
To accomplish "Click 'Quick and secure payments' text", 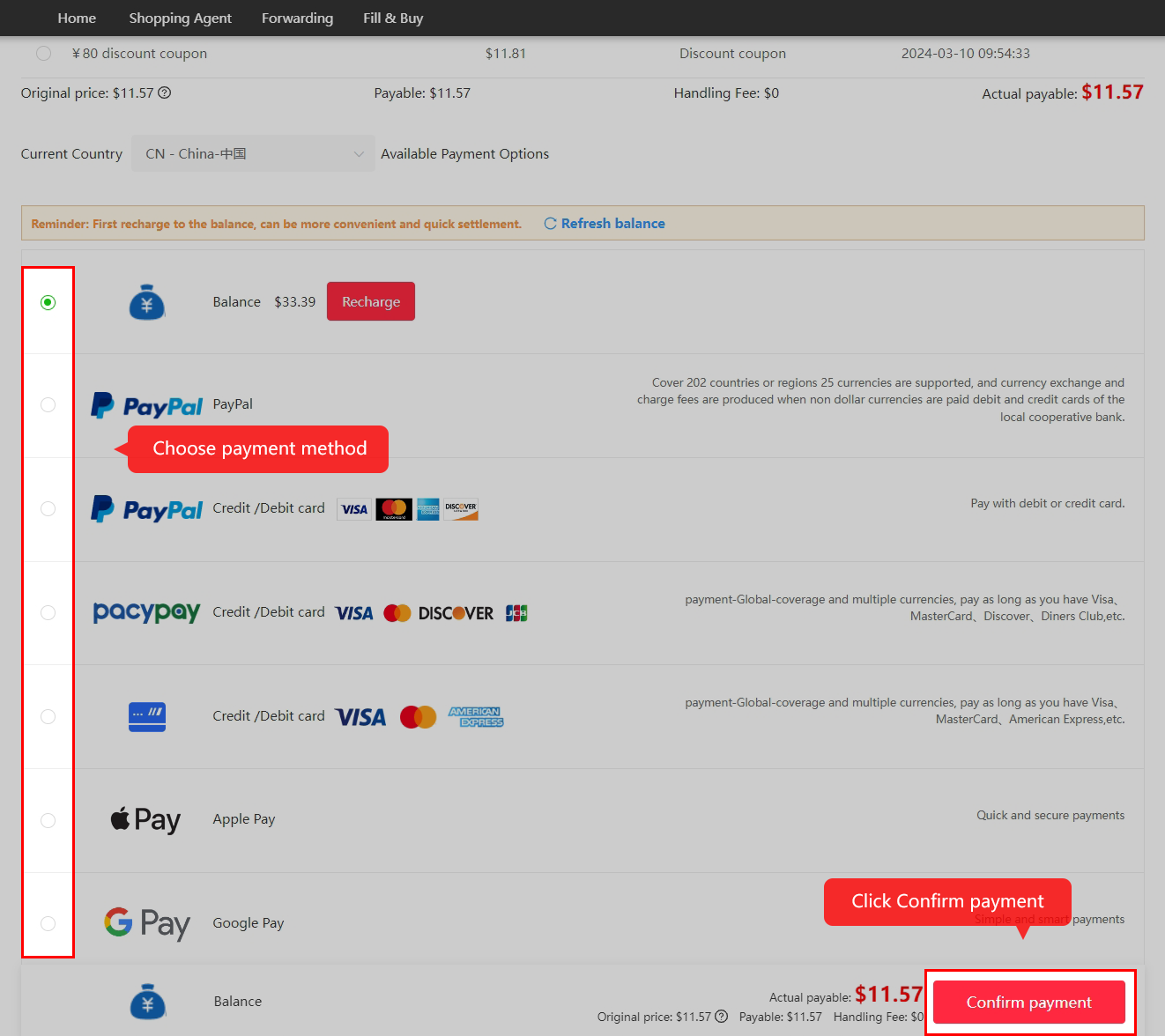I will (x=1050, y=815).
